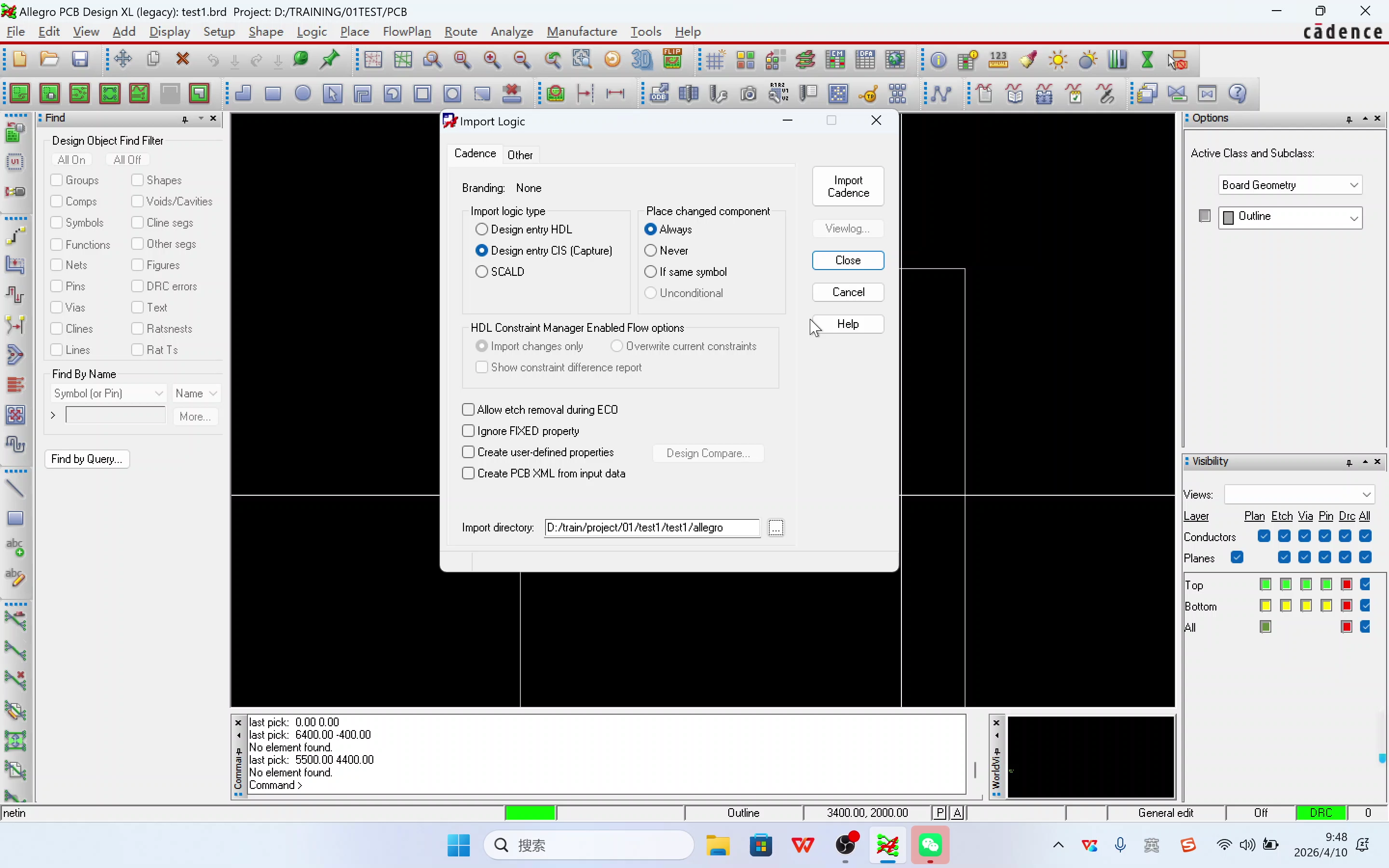Viewport: 1389px width, 868px height.
Task: Open the Logic menu
Action: (x=312, y=31)
